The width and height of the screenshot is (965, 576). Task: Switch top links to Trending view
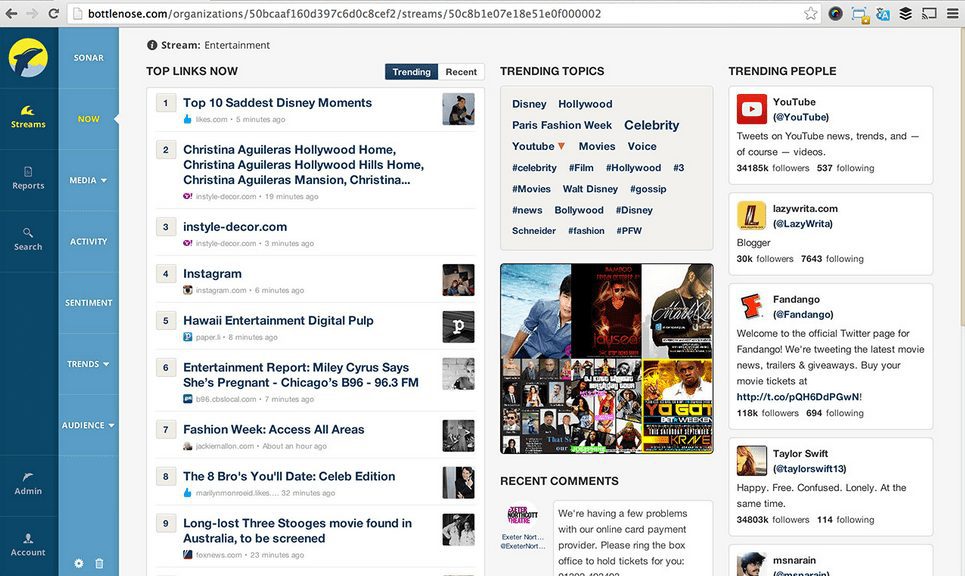click(x=411, y=72)
